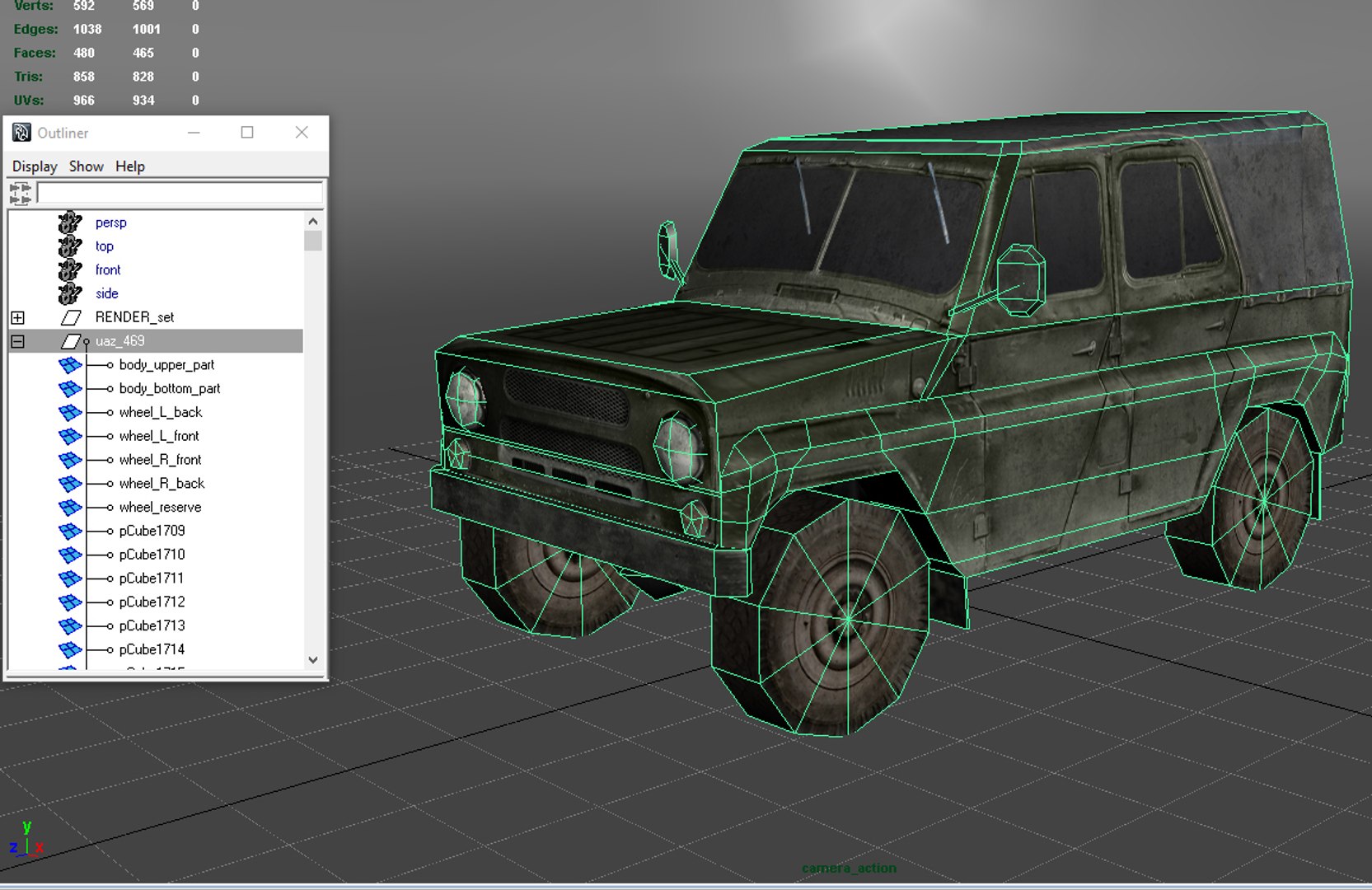Maximize the Outliner window
This screenshot has width=1372, height=890.
coord(247,133)
